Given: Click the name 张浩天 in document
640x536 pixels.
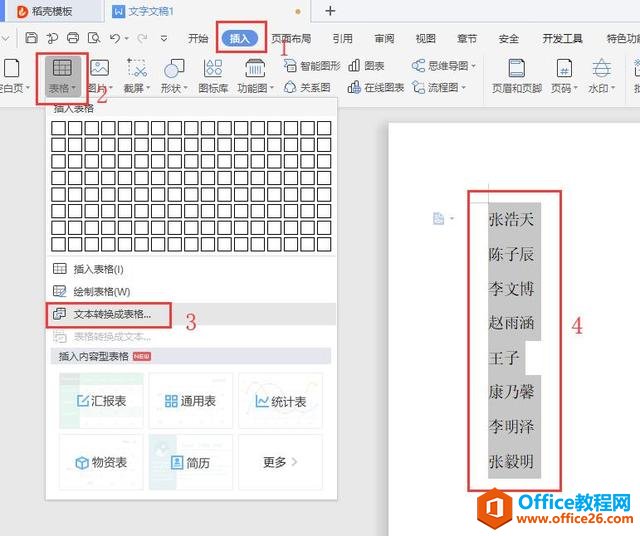Looking at the screenshot, I should (511, 219).
